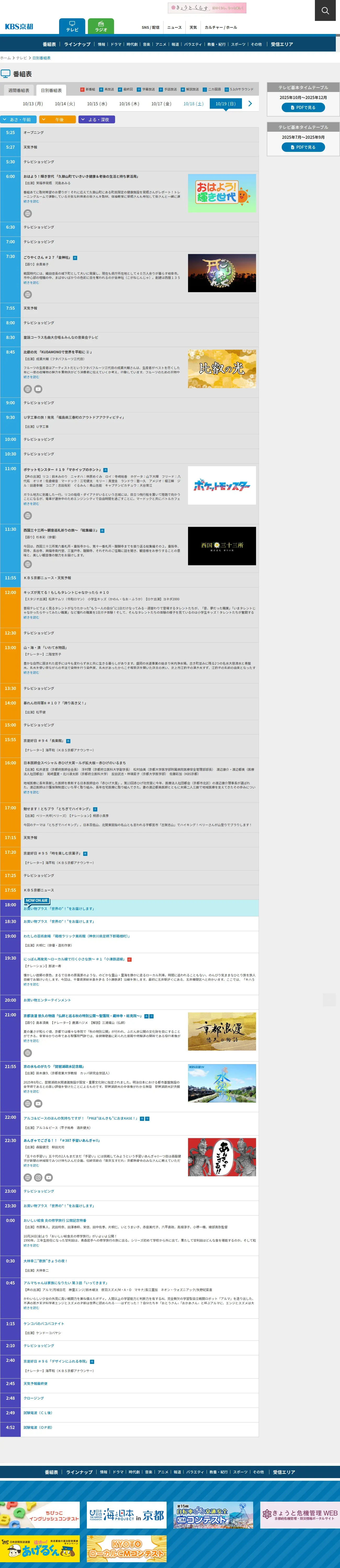
Task: Open website globe icon for 西国三十三所
Action: (27, 564)
